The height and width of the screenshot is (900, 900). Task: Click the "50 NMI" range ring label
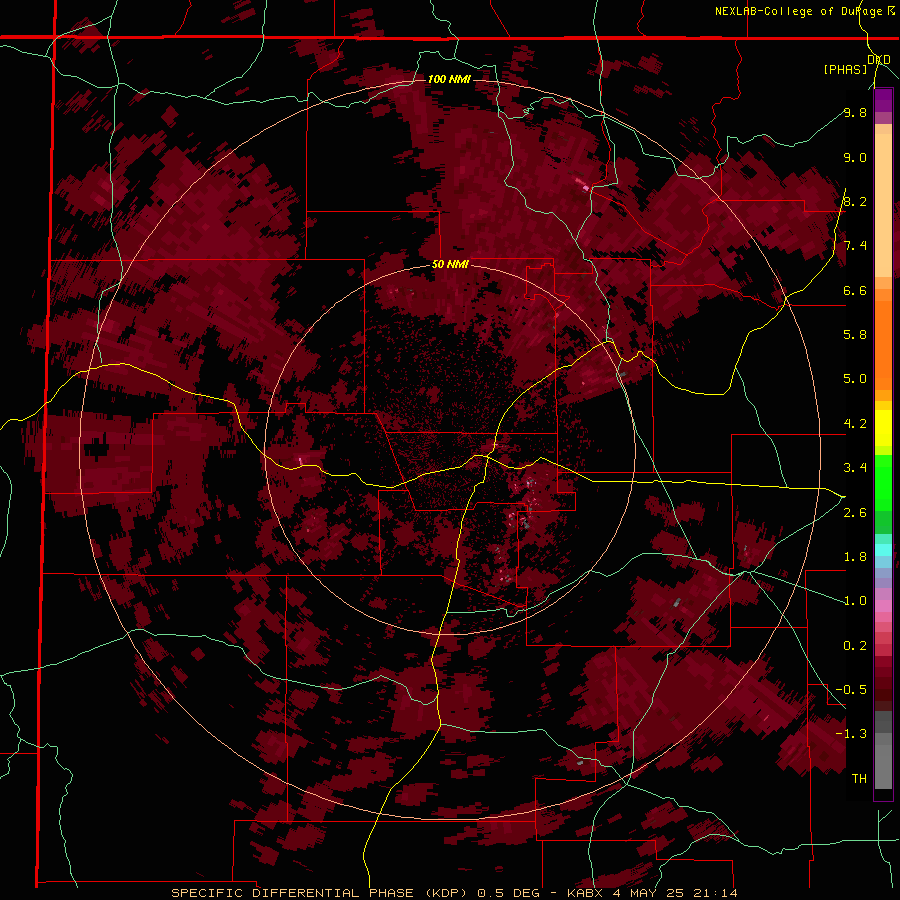pyautogui.click(x=450, y=265)
